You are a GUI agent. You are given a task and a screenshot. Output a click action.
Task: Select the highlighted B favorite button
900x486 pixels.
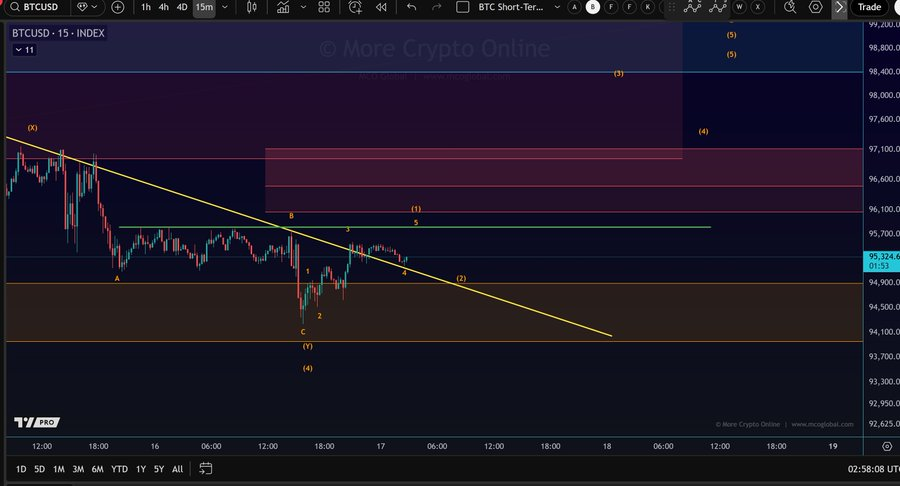(593, 7)
